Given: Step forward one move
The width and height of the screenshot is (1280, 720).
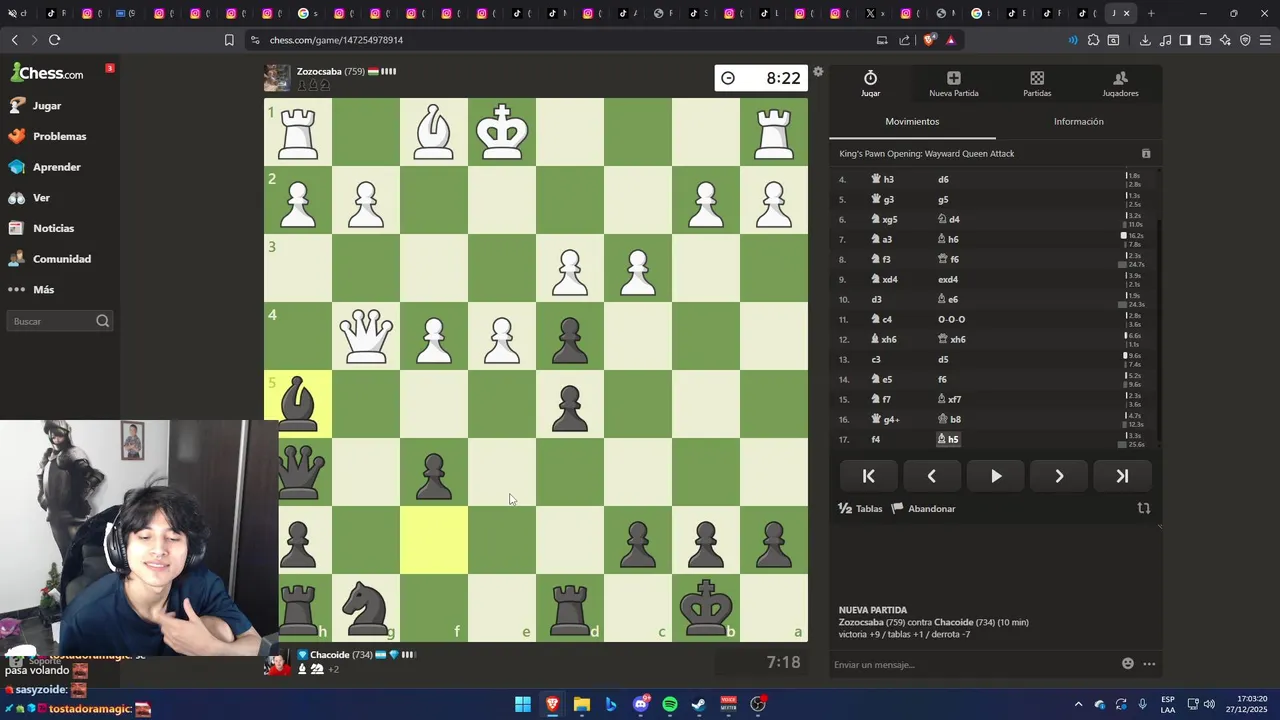Looking at the screenshot, I should [x=1059, y=477].
